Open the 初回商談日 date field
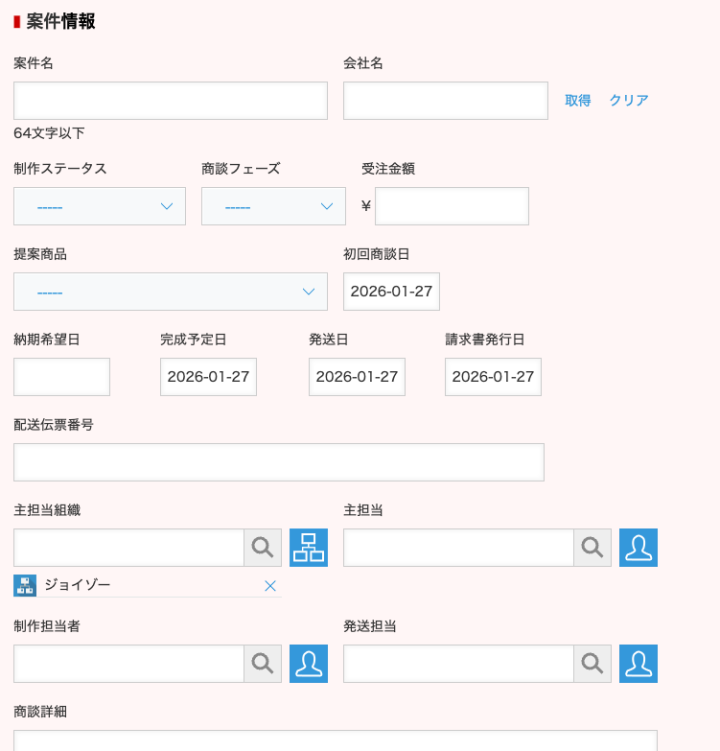Screen dimensions: 720x751 [391, 291]
